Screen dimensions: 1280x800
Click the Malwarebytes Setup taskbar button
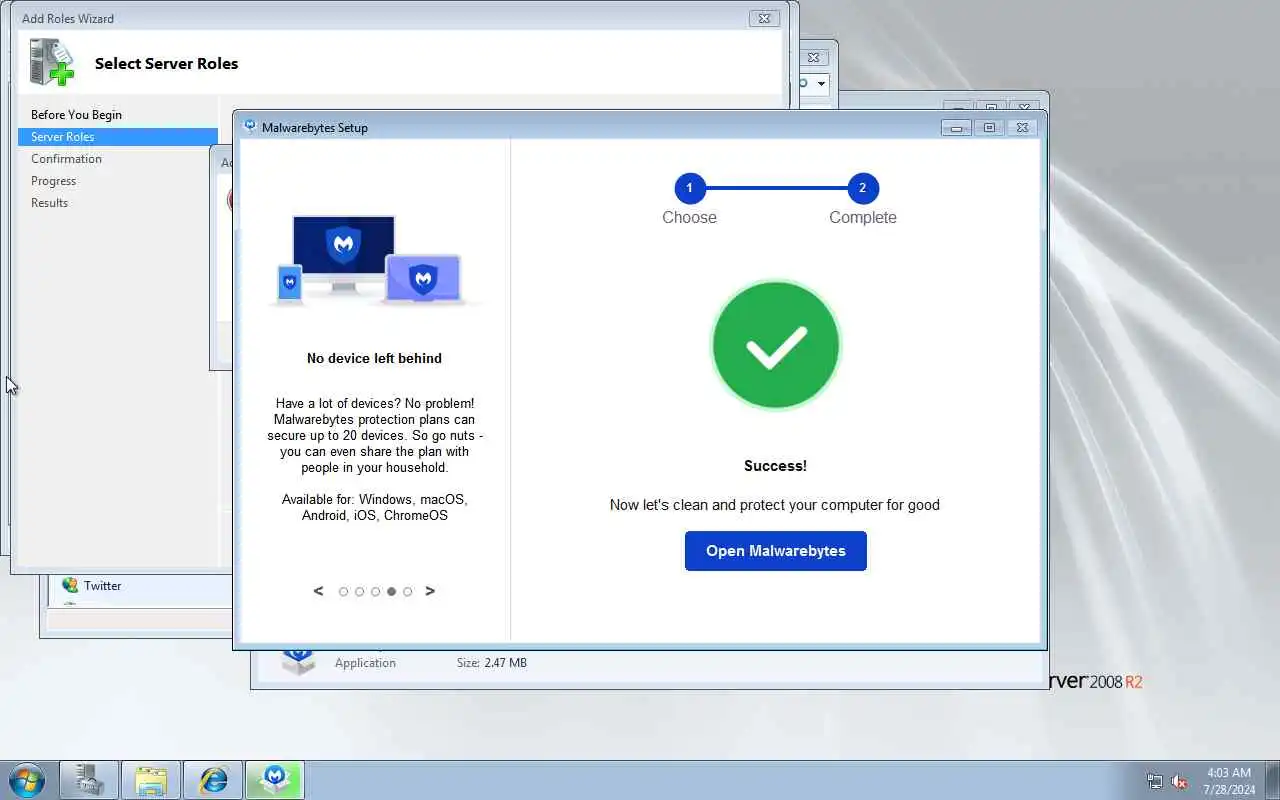(x=275, y=780)
